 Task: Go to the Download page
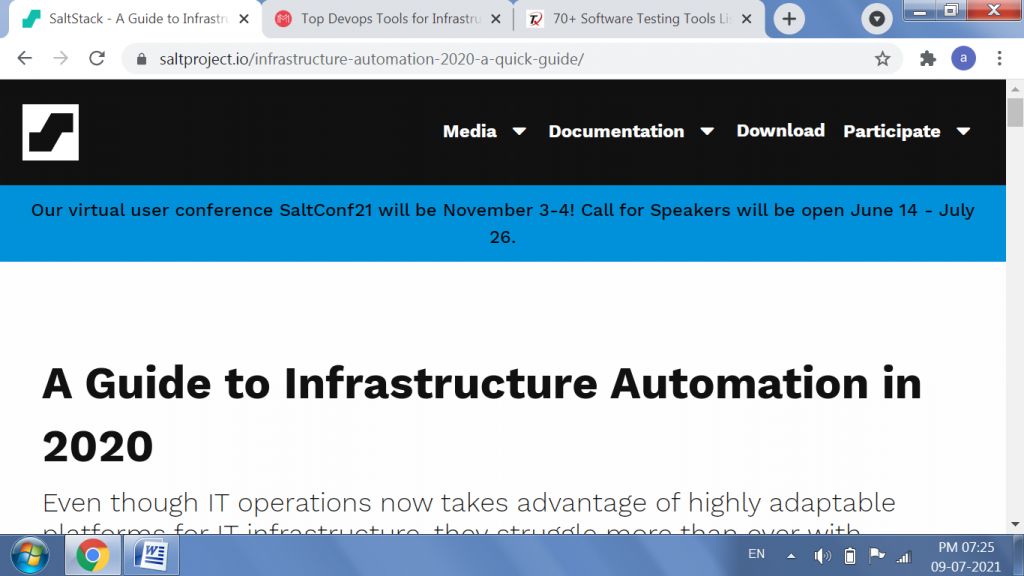click(x=780, y=131)
